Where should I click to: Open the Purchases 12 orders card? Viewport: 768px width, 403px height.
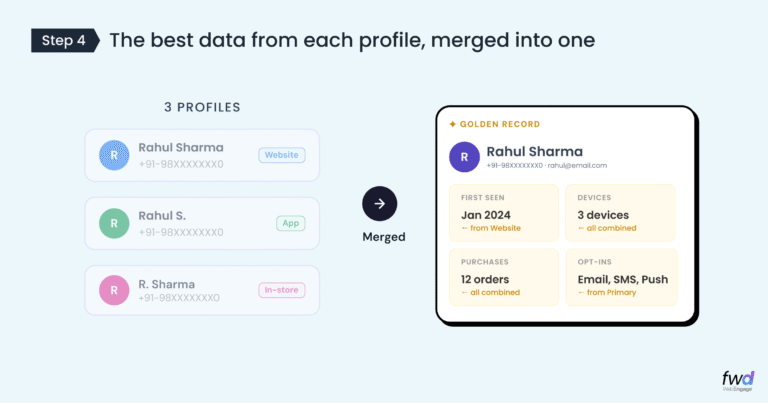pyautogui.click(x=504, y=277)
